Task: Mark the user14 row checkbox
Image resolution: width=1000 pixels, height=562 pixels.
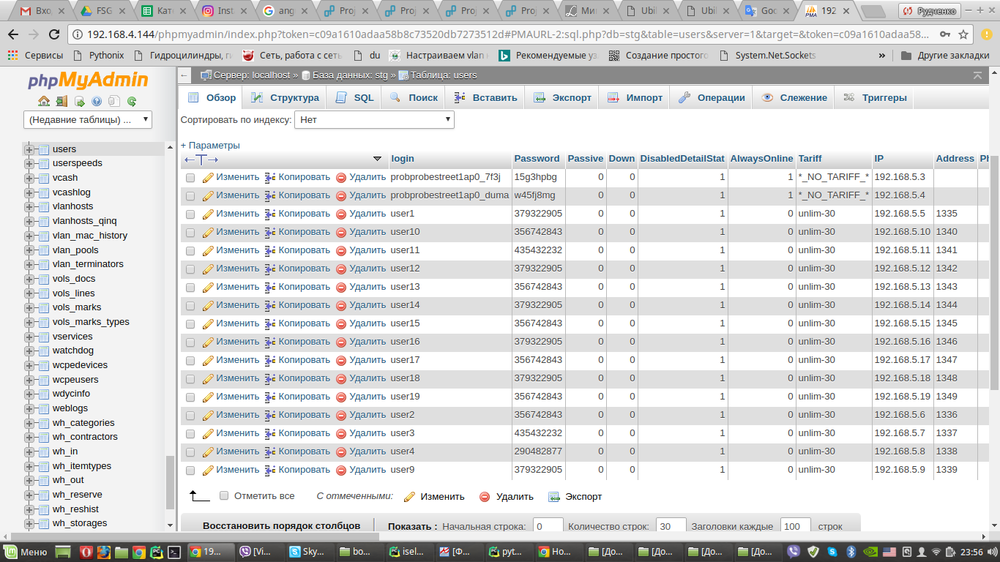Action: tap(190, 306)
